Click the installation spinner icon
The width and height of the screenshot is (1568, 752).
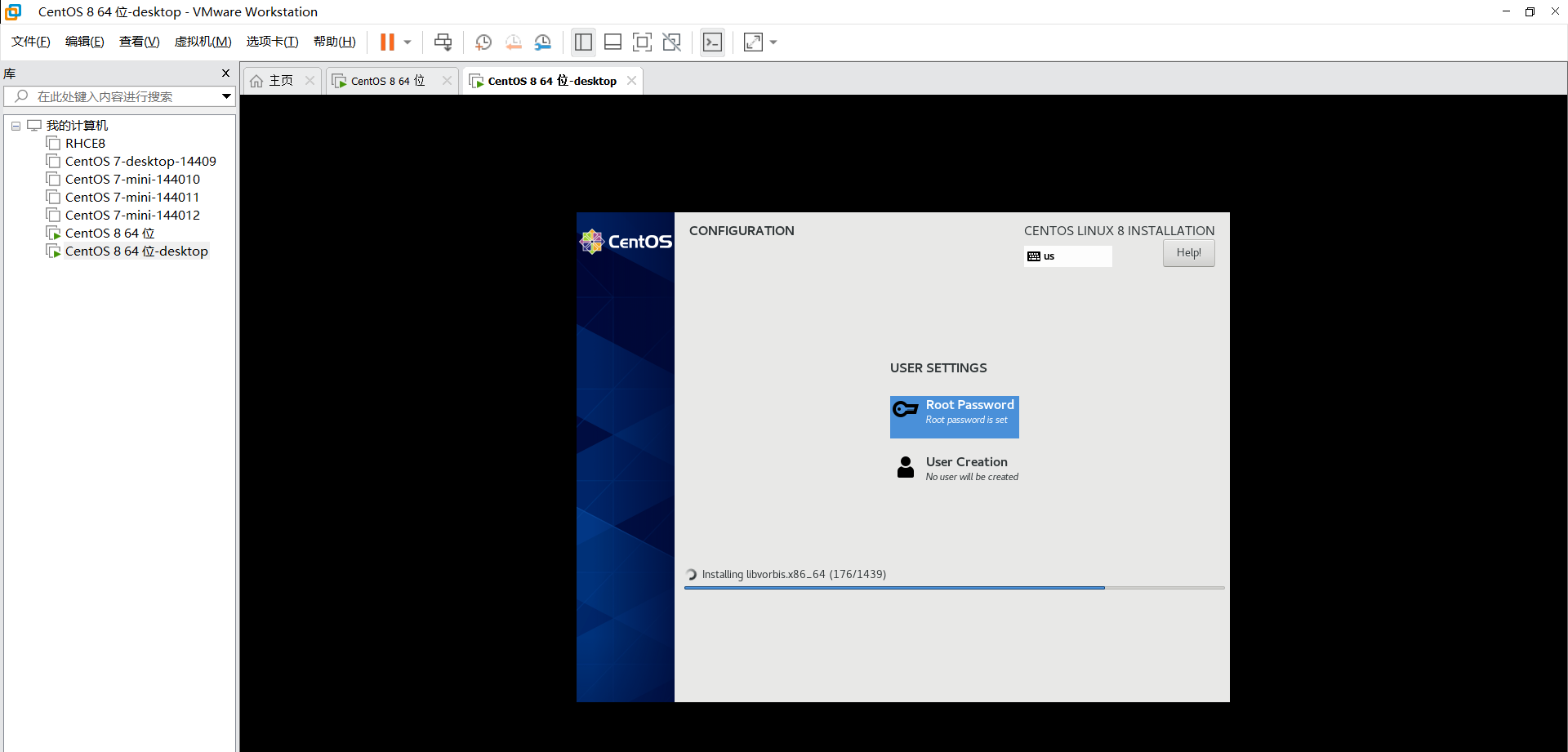pos(692,575)
